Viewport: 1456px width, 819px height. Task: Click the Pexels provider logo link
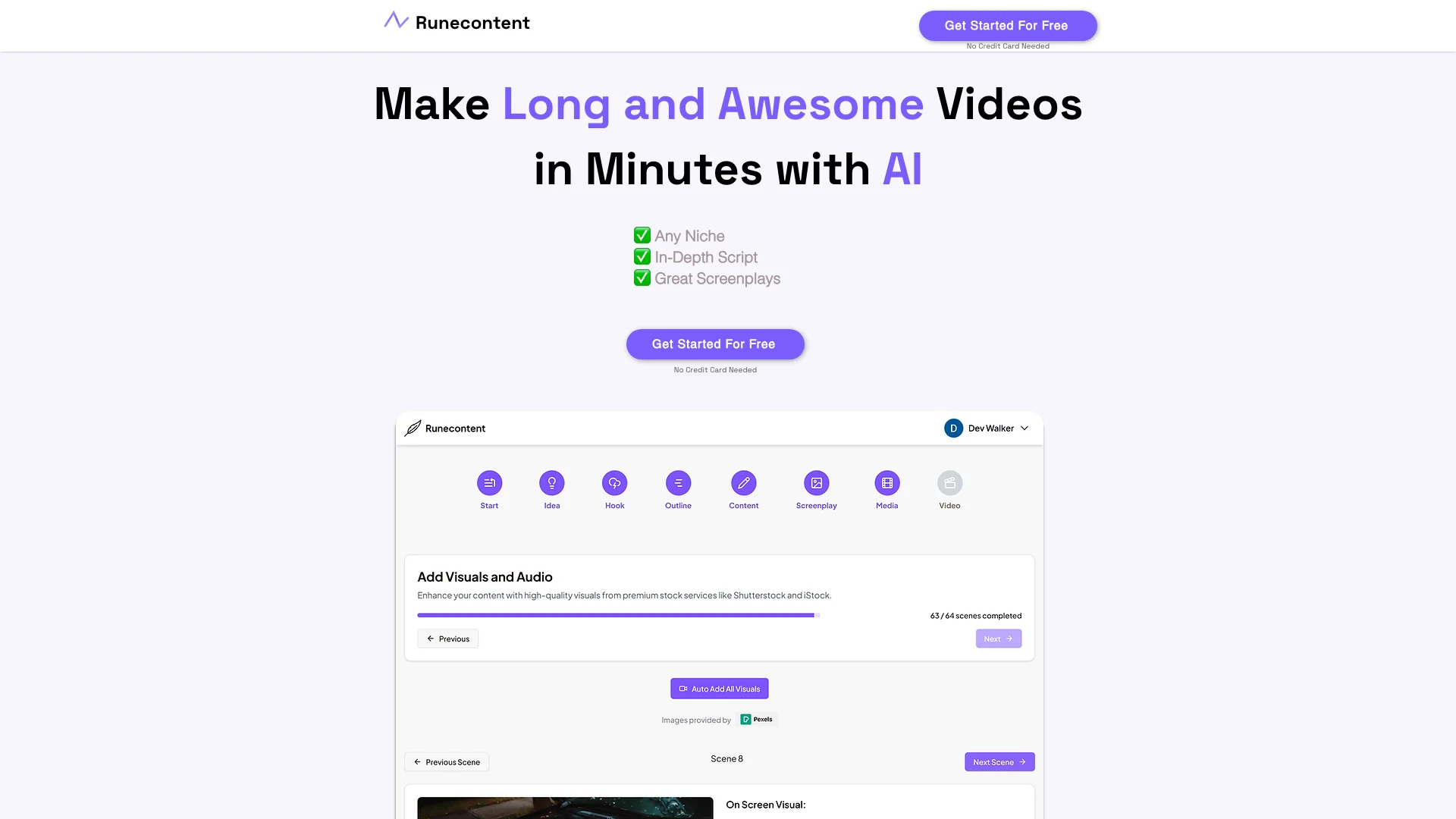[756, 720]
